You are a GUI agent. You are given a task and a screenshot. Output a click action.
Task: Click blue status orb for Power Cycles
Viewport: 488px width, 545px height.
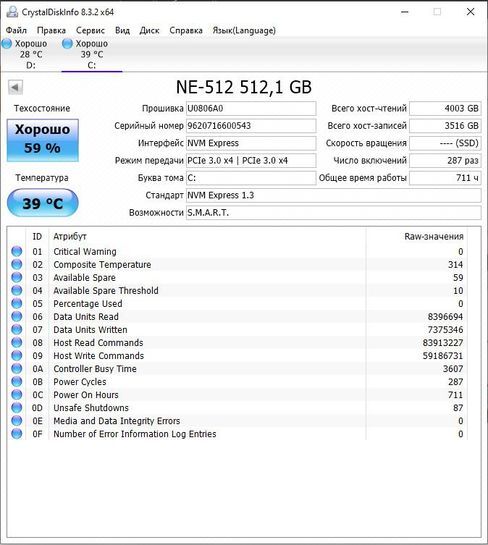[x=16, y=382]
